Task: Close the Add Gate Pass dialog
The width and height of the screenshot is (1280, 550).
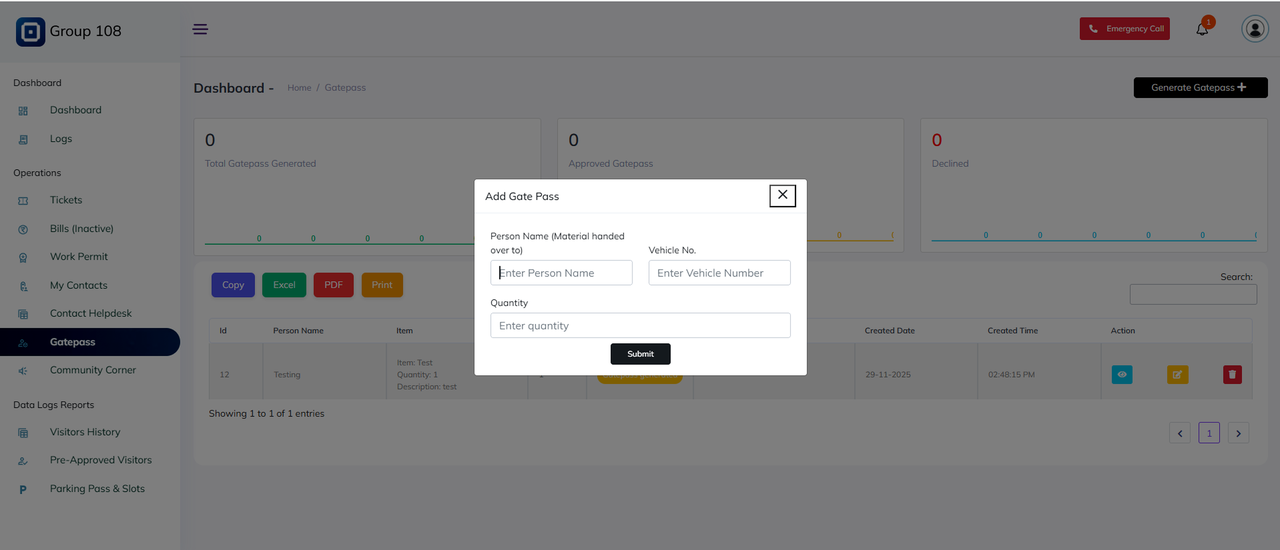Action: [x=782, y=195]
